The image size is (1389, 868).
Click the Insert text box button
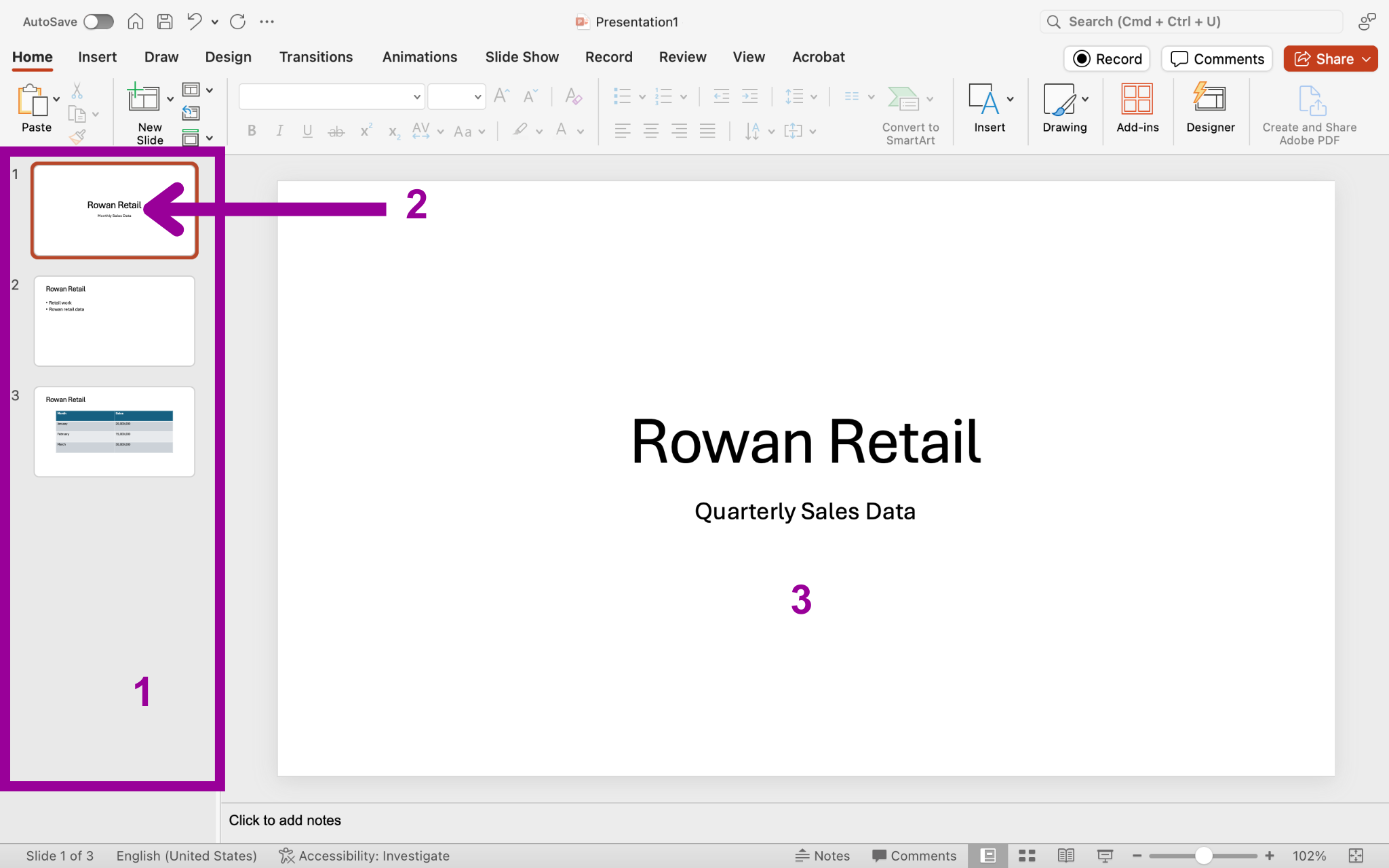click(x=990, y=108)
